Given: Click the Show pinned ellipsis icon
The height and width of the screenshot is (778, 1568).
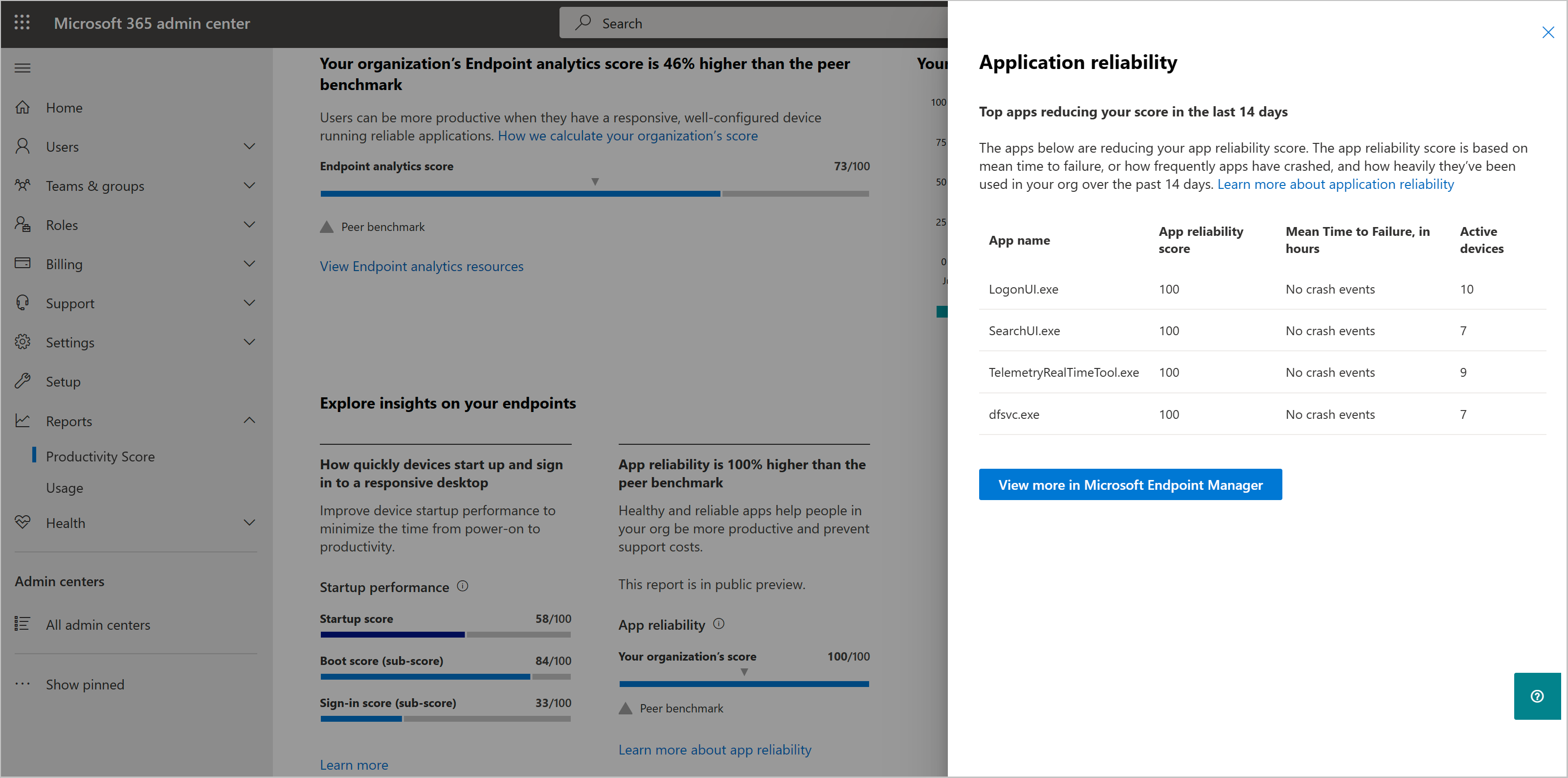Looking at the screenshot, I should [x=22, y=684].
